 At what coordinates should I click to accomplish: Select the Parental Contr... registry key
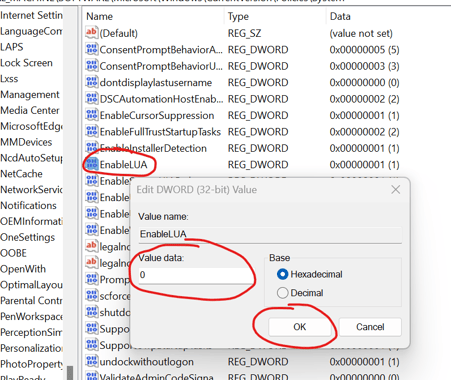tap(31, 301)
